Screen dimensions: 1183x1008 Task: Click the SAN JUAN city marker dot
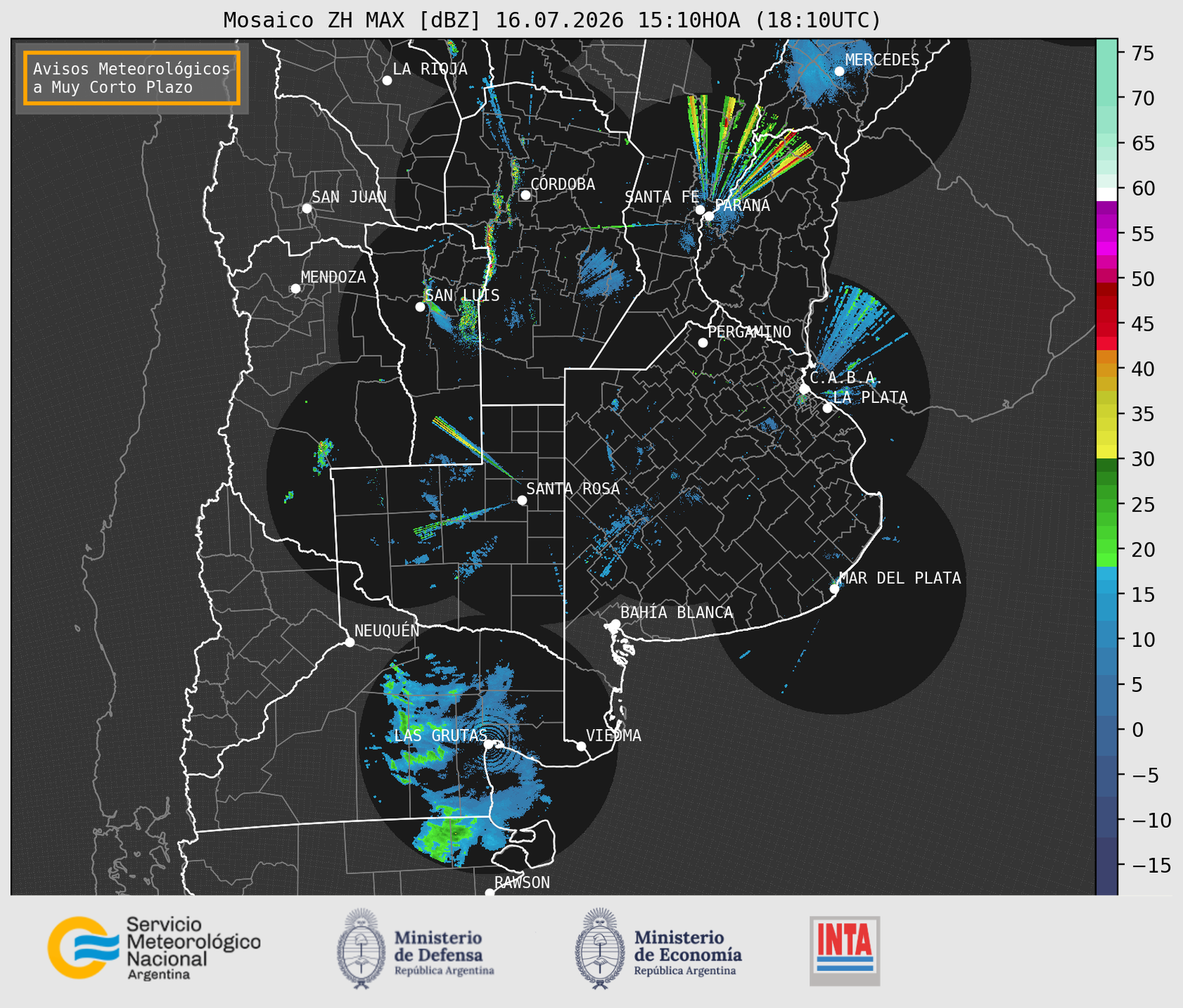(306, 208)
